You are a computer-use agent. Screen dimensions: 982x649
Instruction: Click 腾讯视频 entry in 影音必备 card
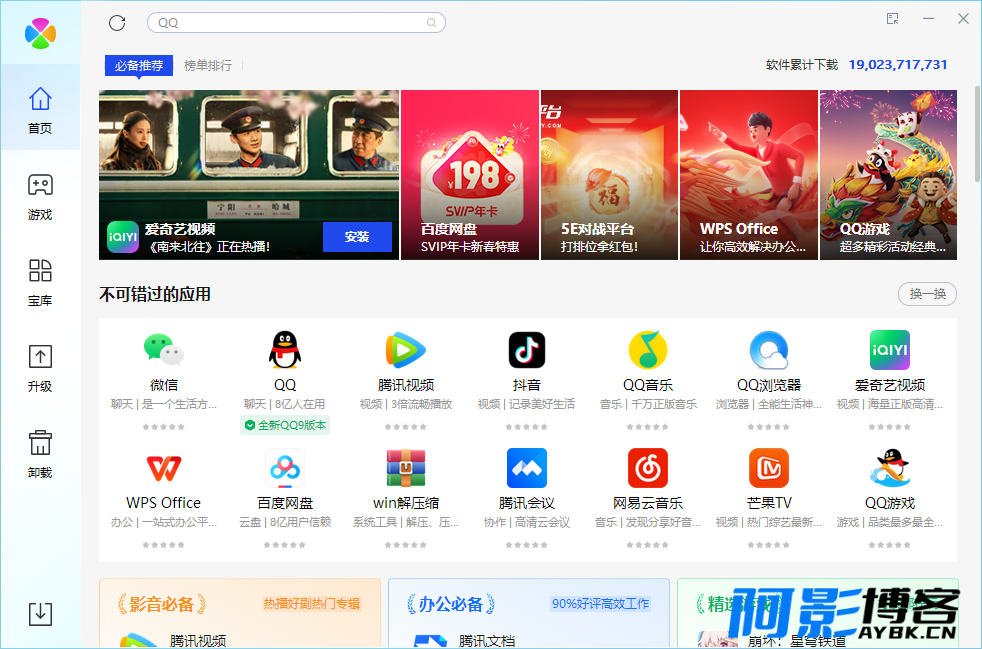(198, 640)
